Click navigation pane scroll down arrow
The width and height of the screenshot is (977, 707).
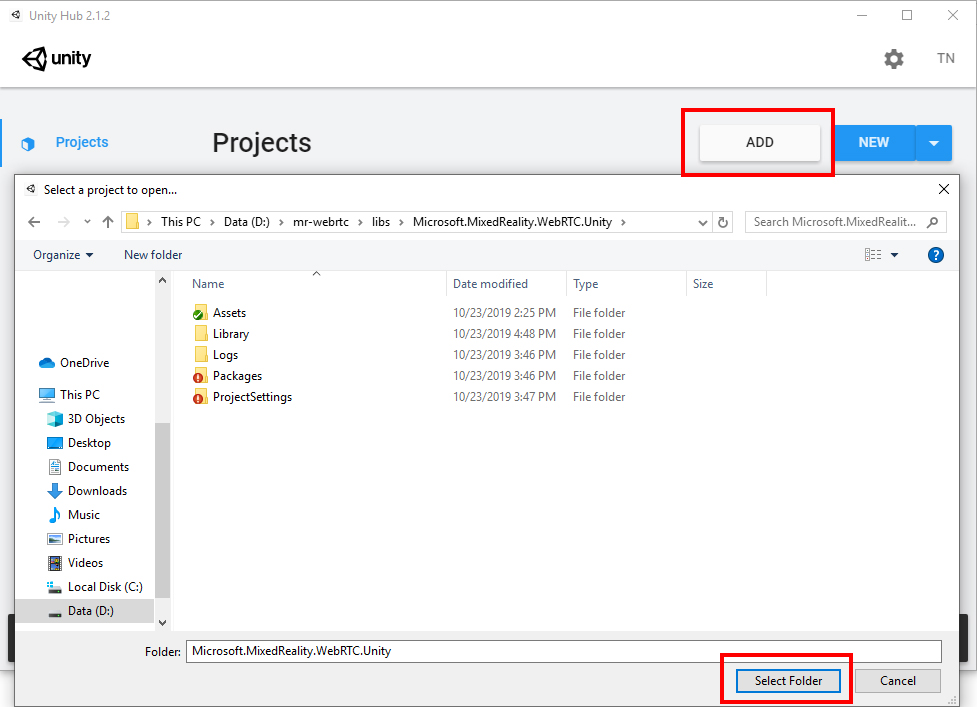tap(163, 622)
